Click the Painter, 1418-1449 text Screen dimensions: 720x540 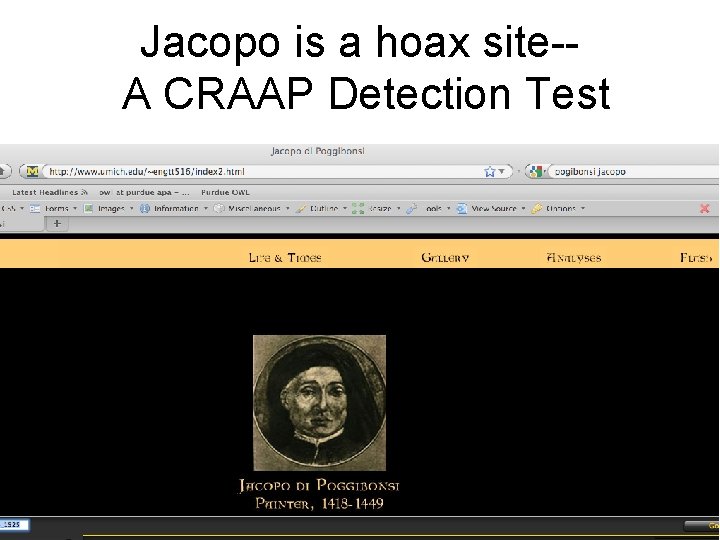click(x=319, y=504)
